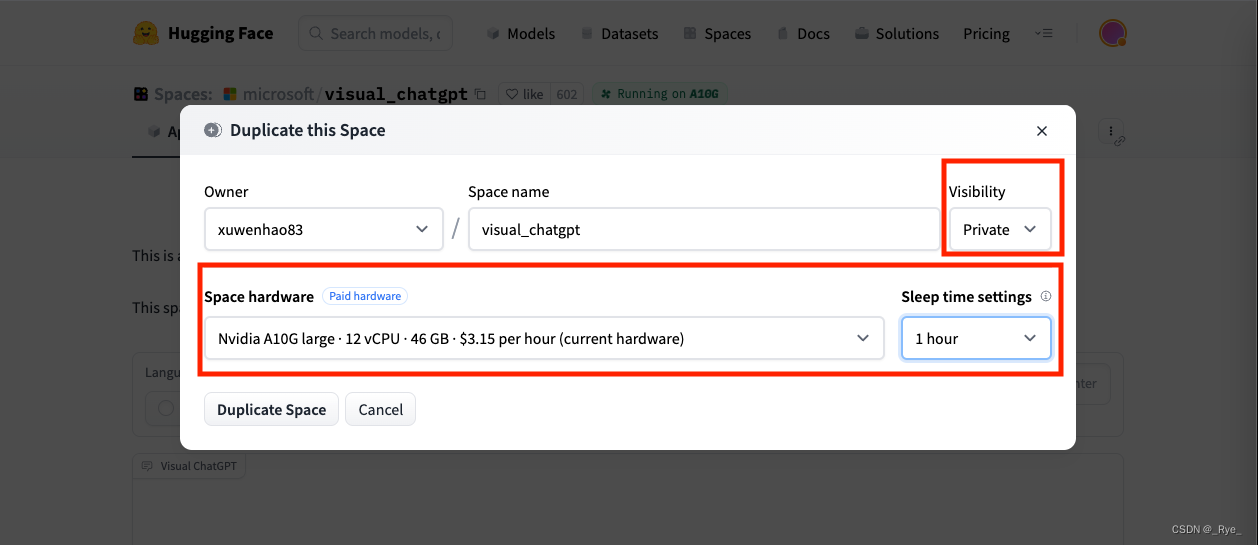Viewport: 1258px width, 545px height.
Task: Click the Paid hardware badge
Action: (x=365, y=296)
